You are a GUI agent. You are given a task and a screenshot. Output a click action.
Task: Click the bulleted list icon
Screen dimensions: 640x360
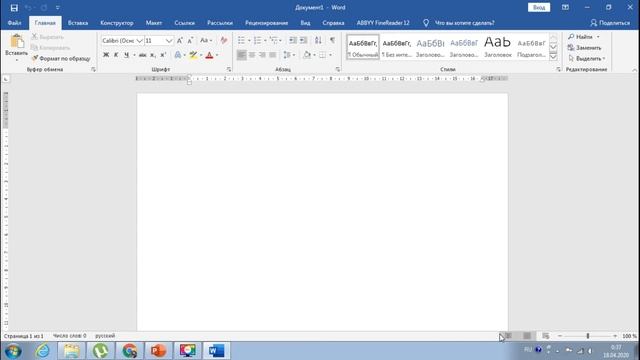pos(242,40)
